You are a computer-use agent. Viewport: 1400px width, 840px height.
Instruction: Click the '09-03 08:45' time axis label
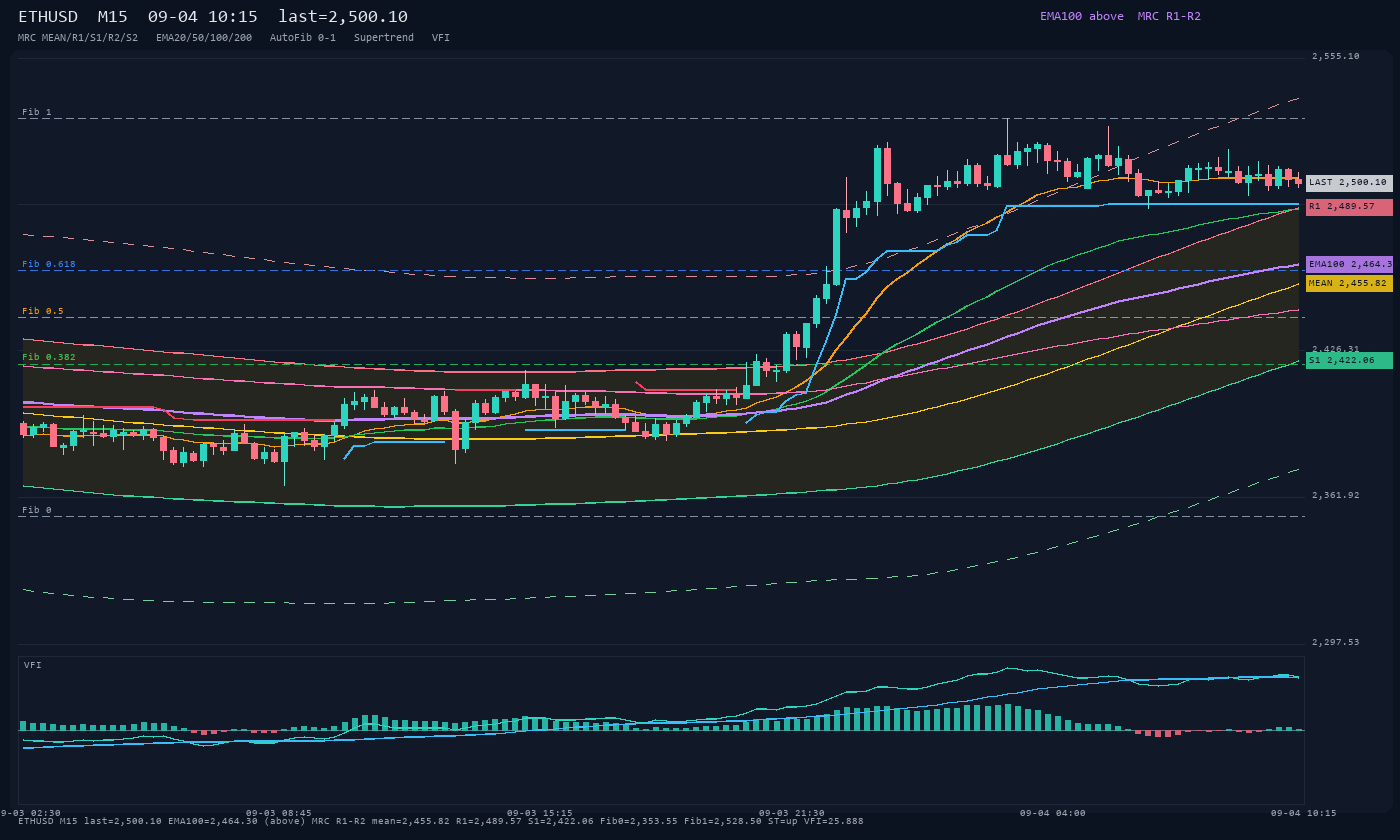tap(279, 813)
